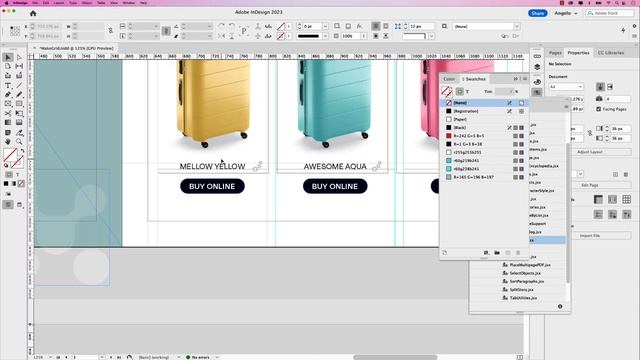Select the Pencil tool
Viewport: 640px width, 360px height.
19,95
